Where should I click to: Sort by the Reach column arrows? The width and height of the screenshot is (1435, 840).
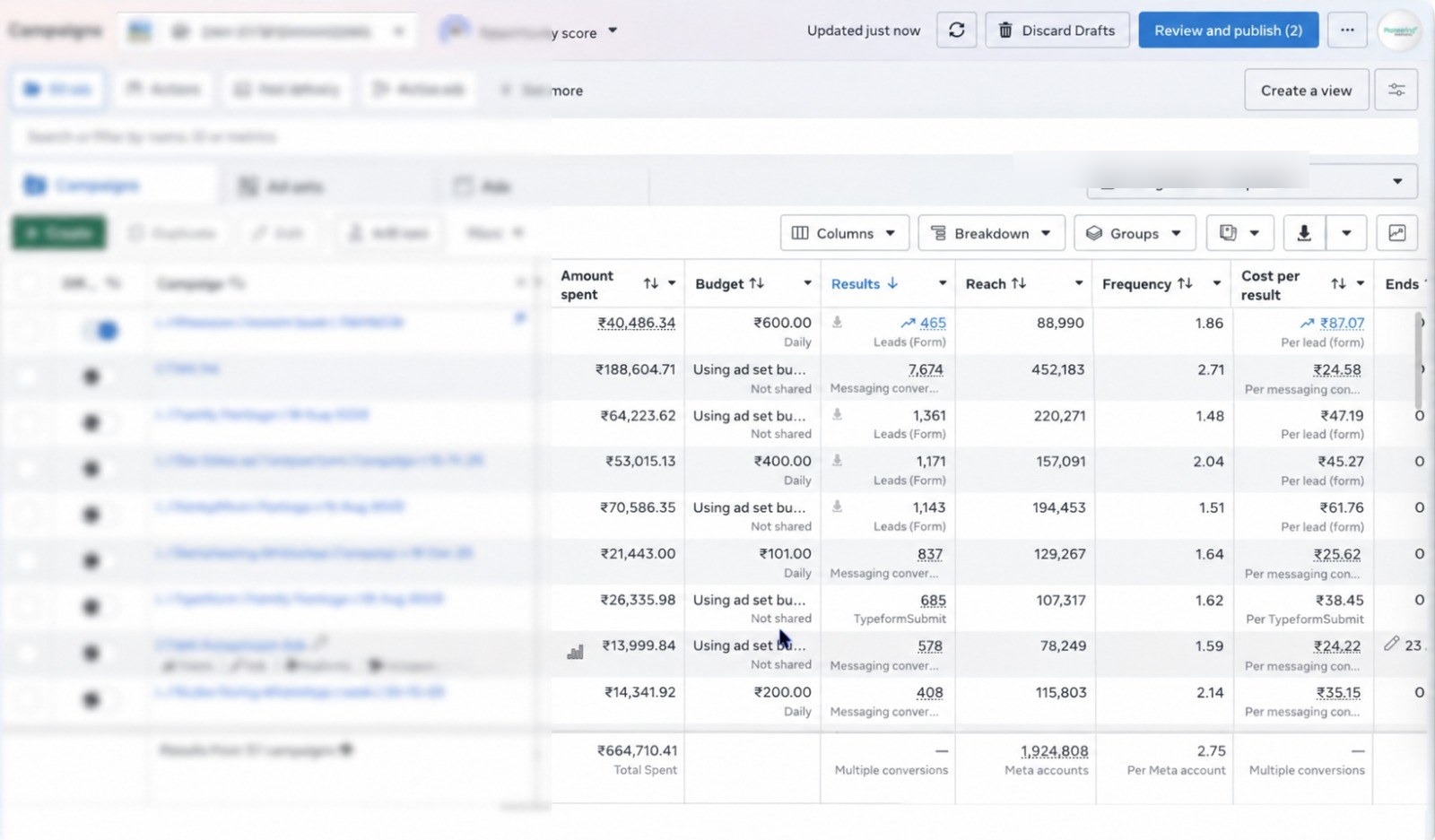pos(1019,284)
